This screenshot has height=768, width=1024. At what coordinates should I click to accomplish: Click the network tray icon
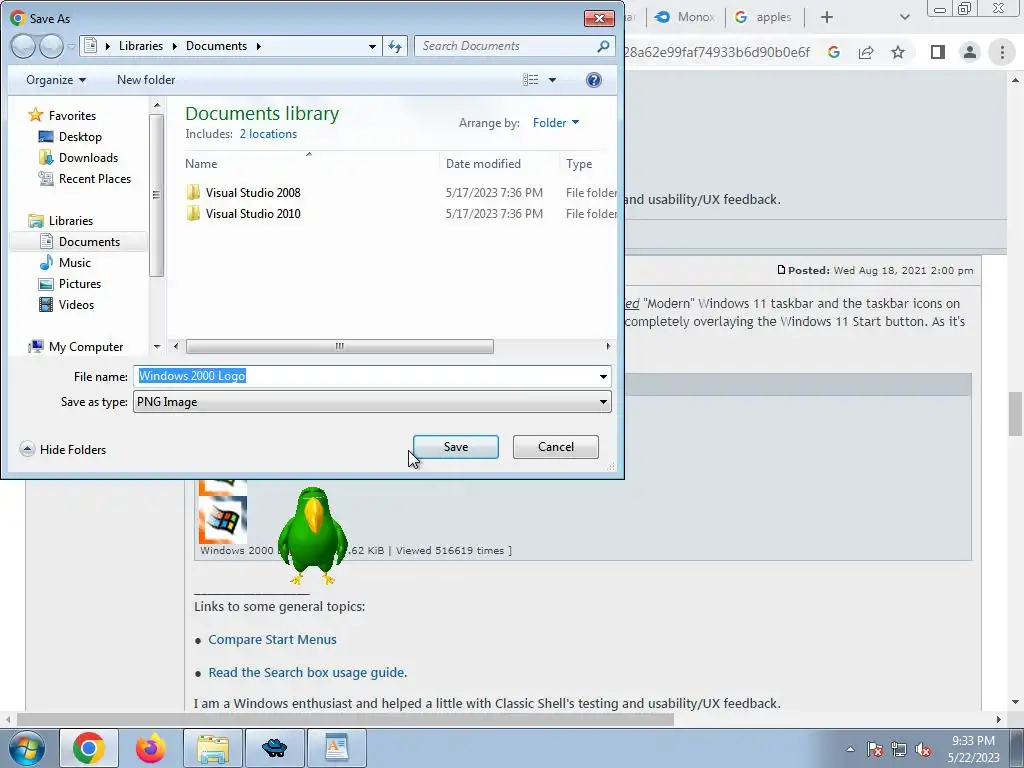pos(899,749)
